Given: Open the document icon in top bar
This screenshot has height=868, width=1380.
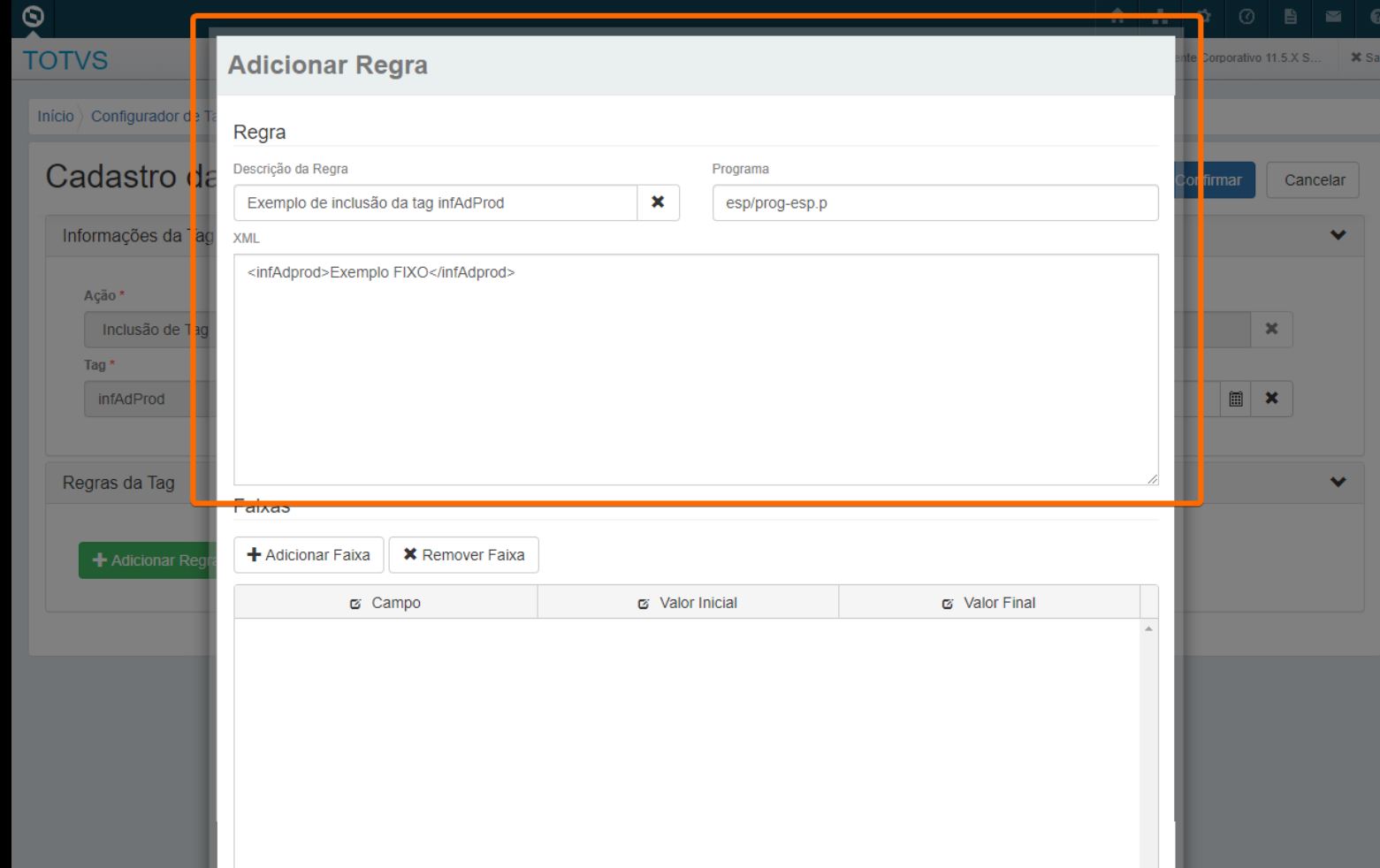Looking at the screenshot, I should tap(1291, 17).
